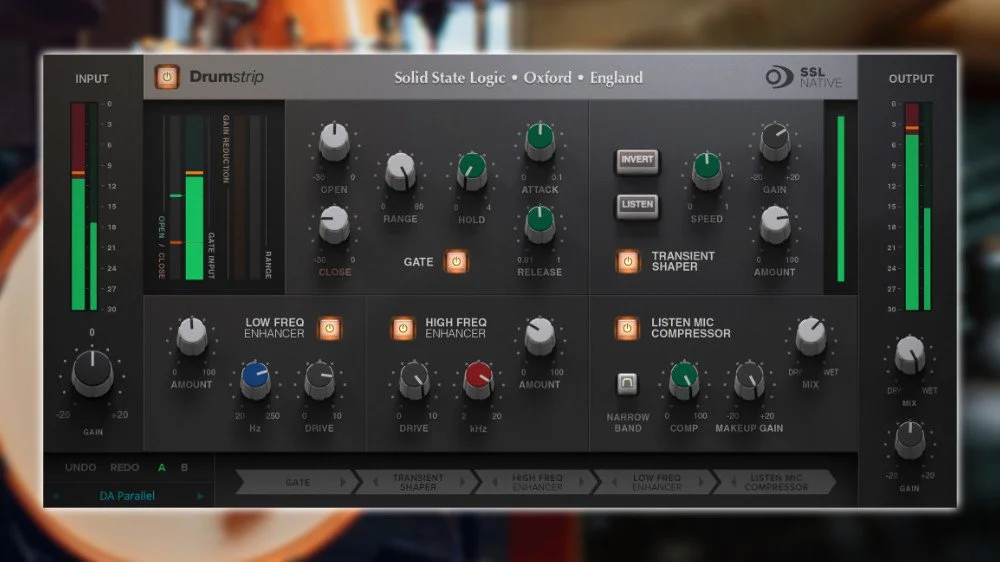1000x562 pixels.
Task: Move TRANSIENT SHAPER block left in order
Action: pyautogui.click(x=375, y=482)
